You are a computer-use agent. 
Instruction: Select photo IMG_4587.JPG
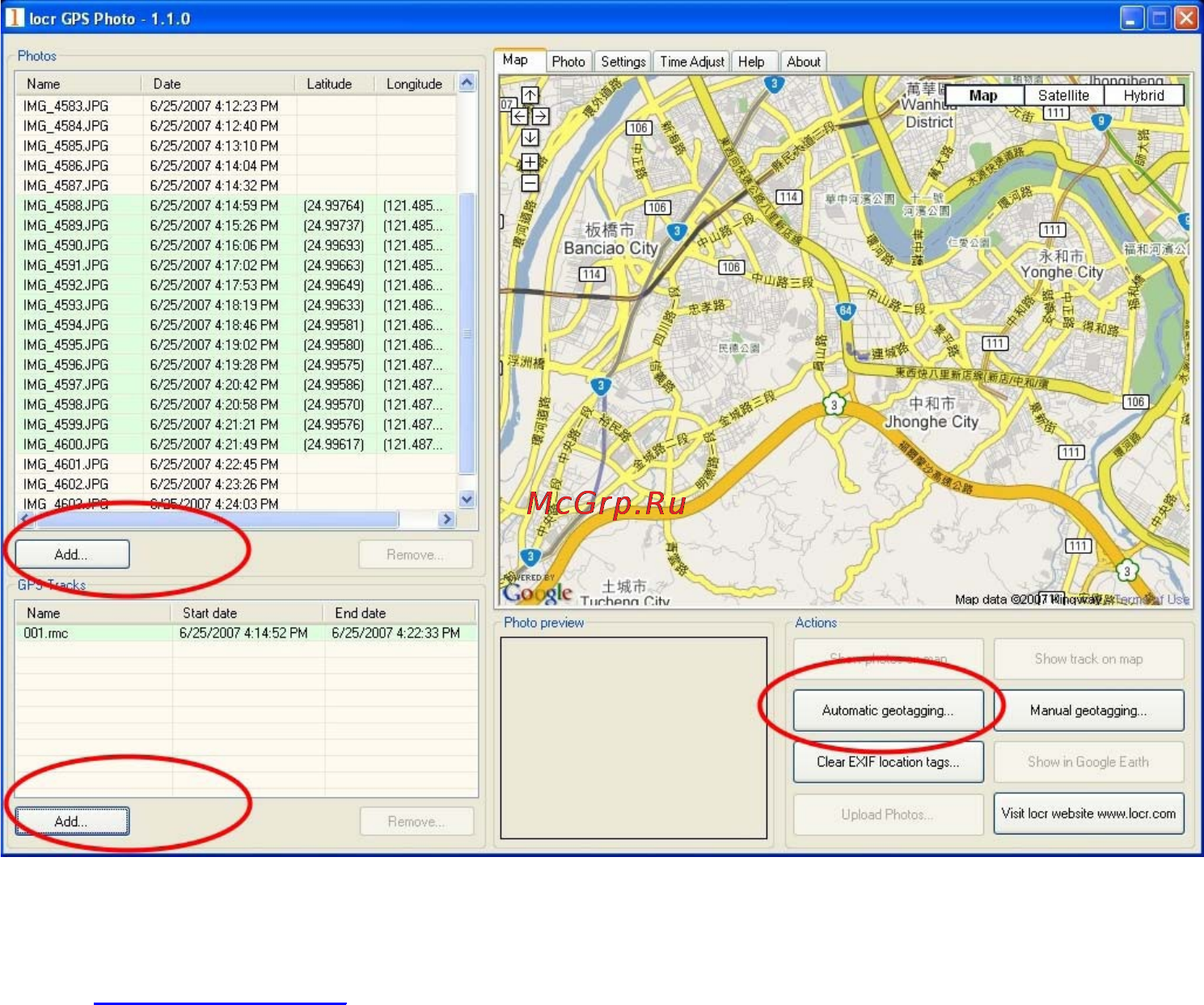tap(236, 185)
